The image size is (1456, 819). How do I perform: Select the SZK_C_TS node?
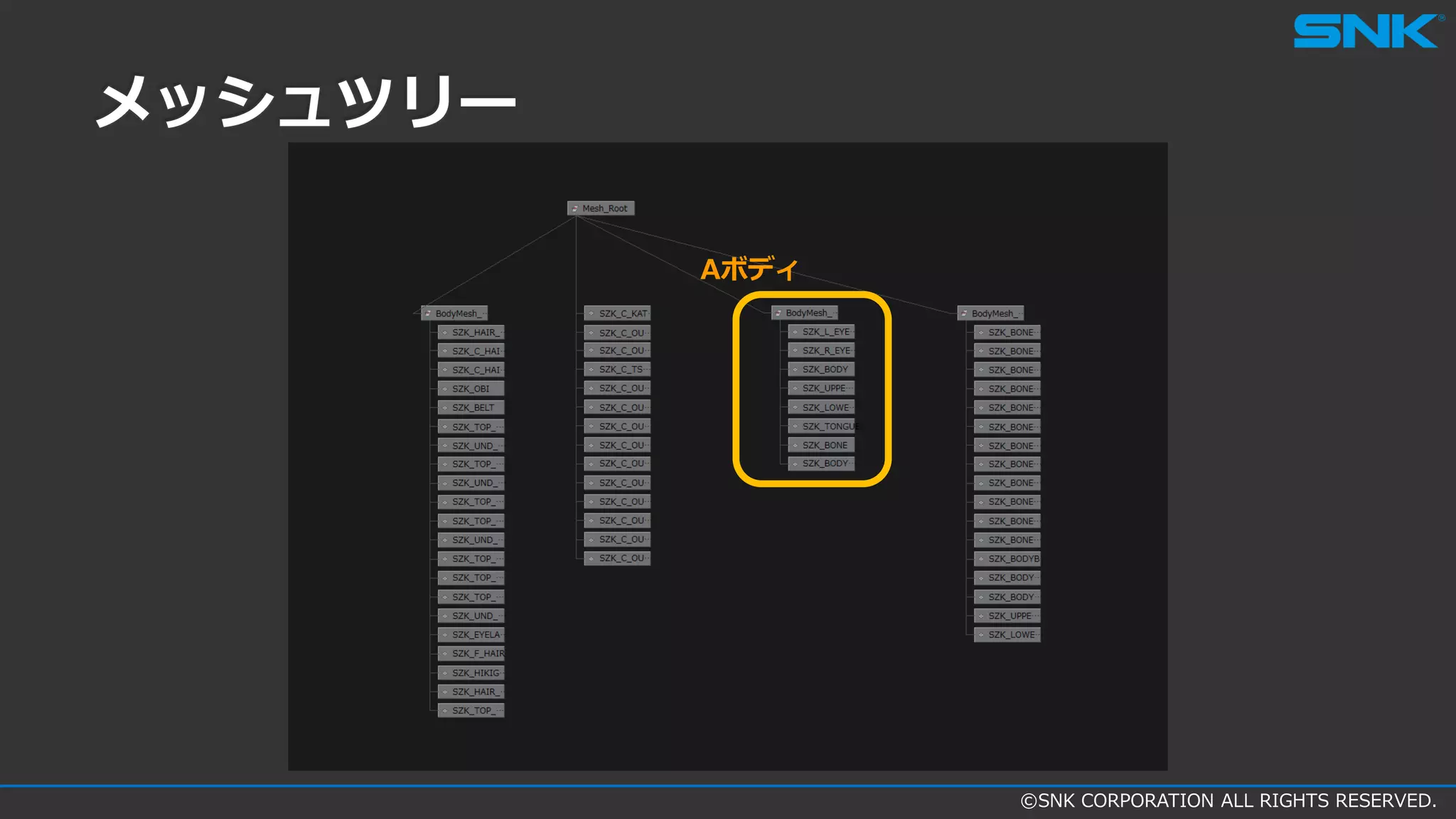[x=617, y=370]
